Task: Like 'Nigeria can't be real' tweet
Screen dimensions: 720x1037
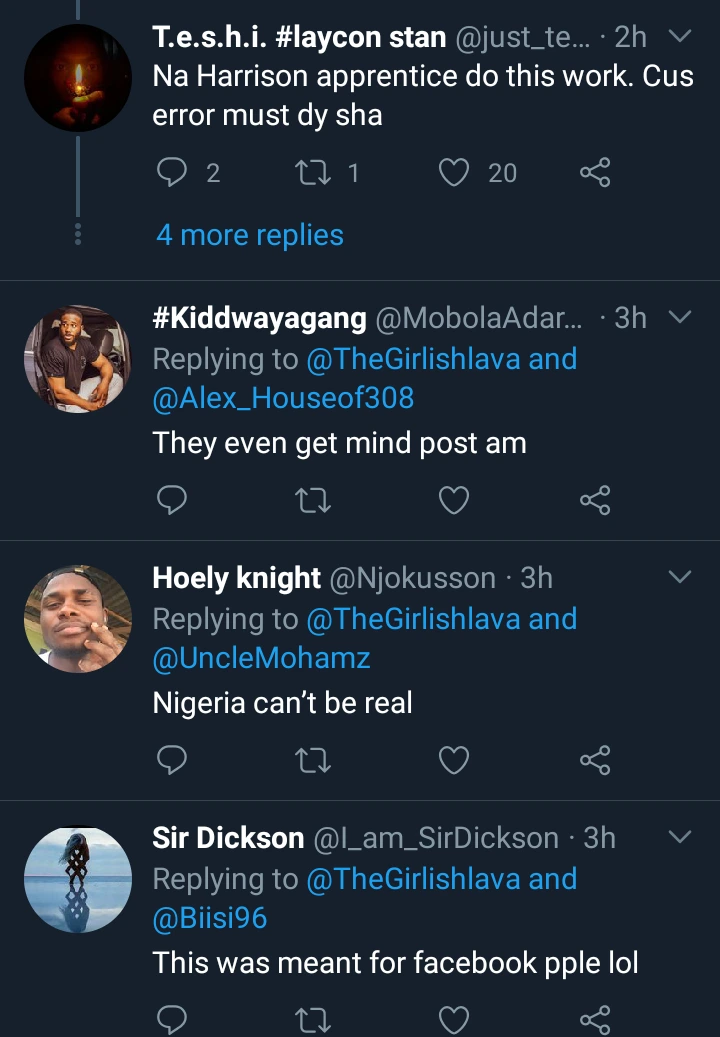Action: [x=455, y=760]
